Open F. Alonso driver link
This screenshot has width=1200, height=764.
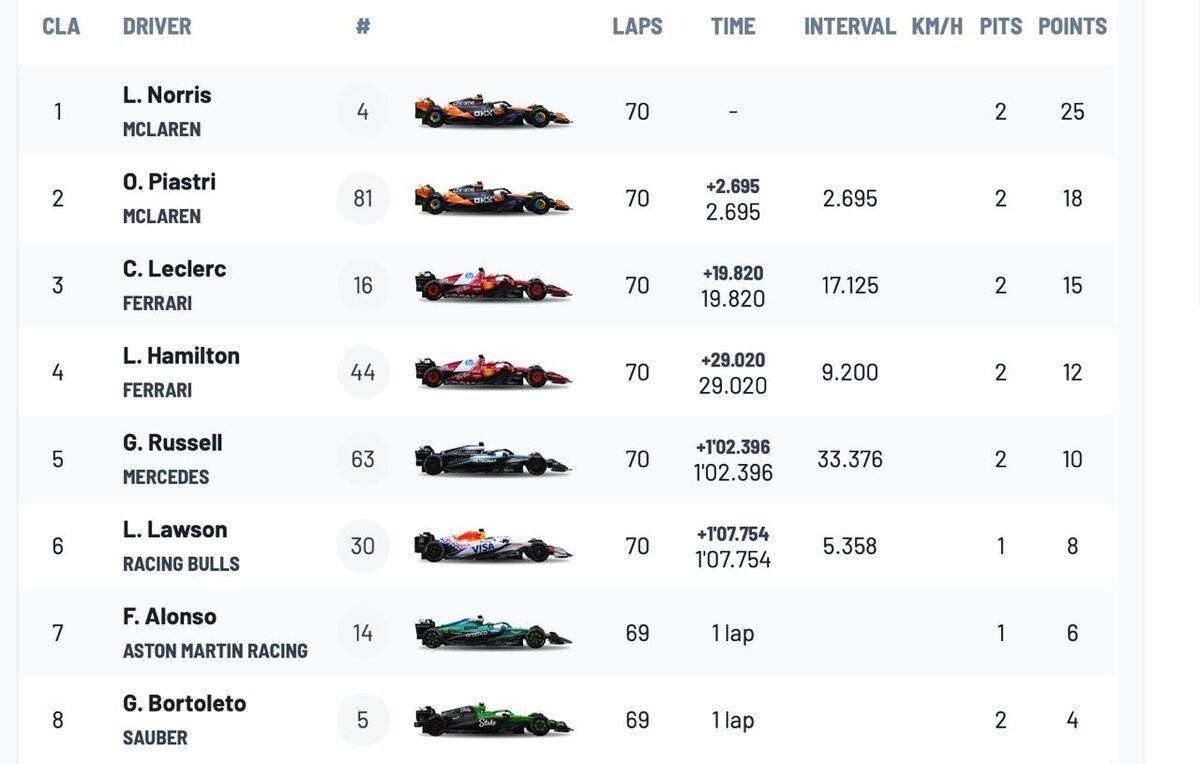coord(169,617)
